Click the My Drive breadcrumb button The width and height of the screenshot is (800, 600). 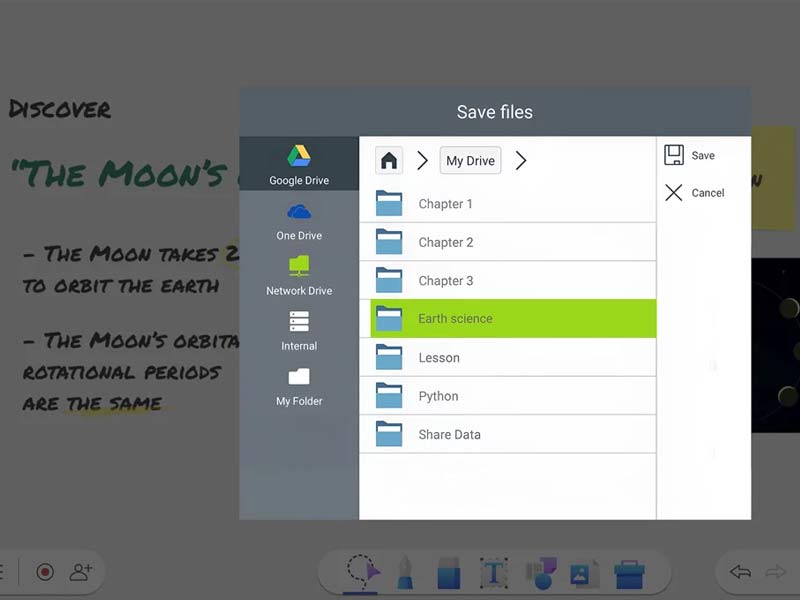click(x=470, y=160)
